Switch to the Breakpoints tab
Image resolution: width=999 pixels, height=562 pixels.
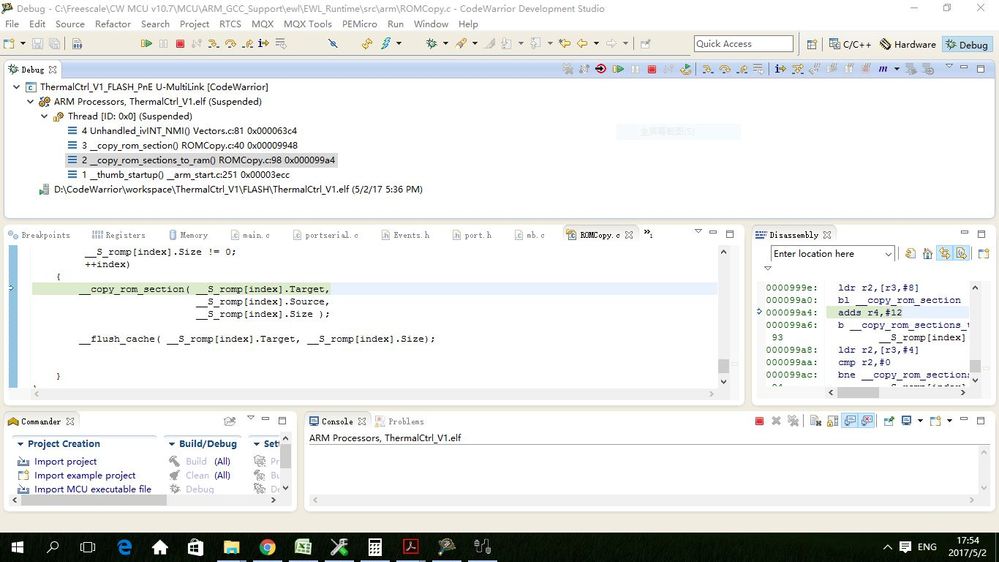point(40,235)
